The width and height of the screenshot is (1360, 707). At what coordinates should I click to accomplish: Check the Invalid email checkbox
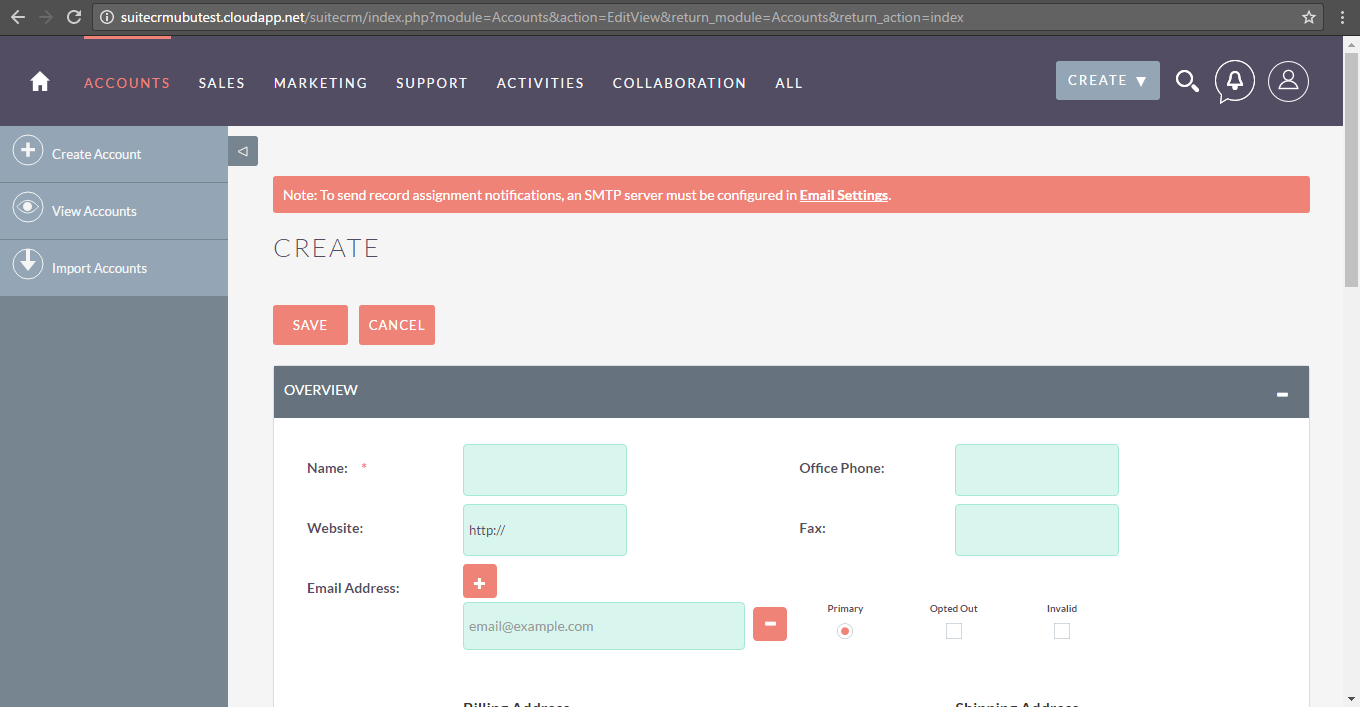(1062, 631)
